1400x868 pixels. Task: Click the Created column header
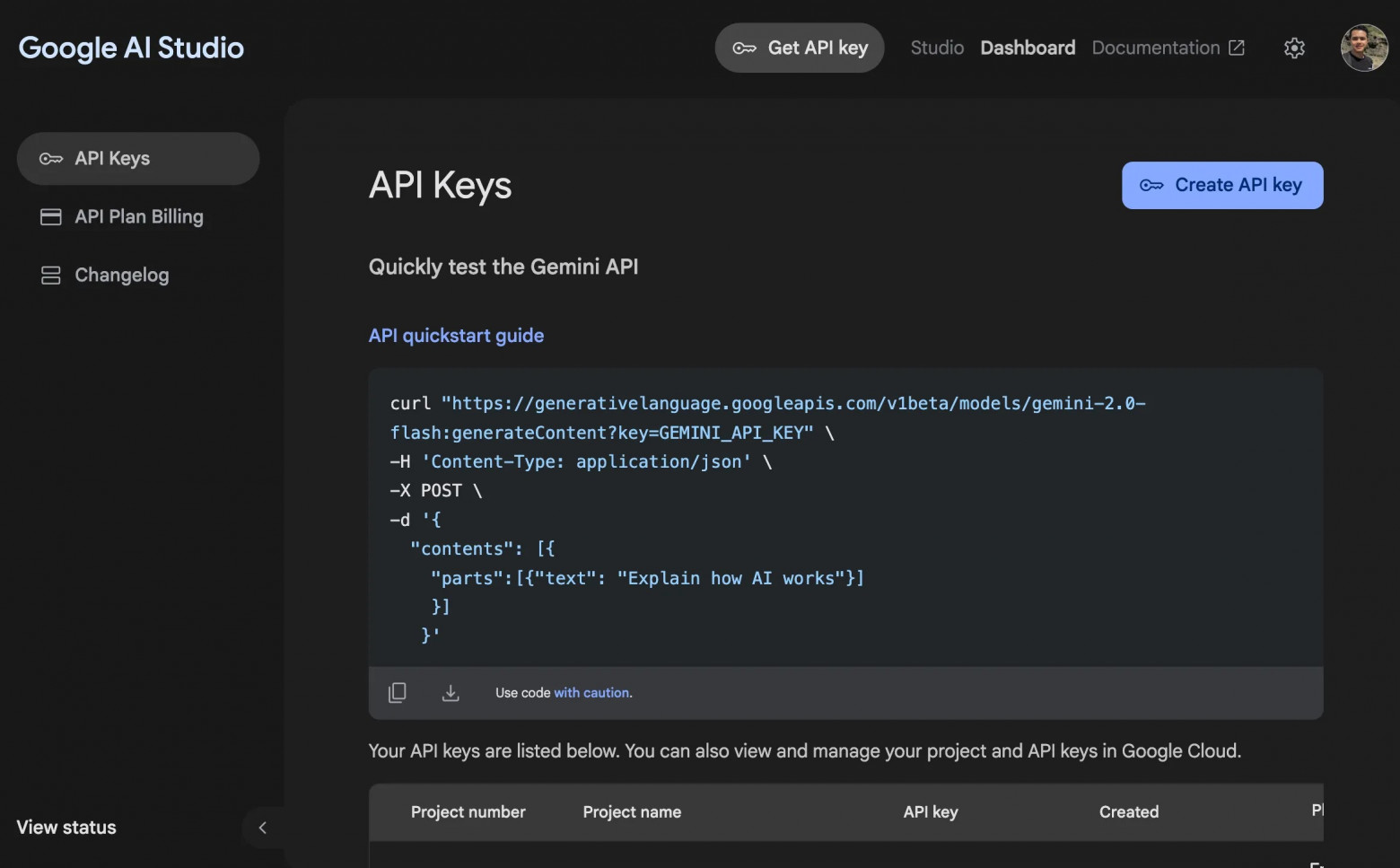pyautogui.click(x=1128, y=811)
